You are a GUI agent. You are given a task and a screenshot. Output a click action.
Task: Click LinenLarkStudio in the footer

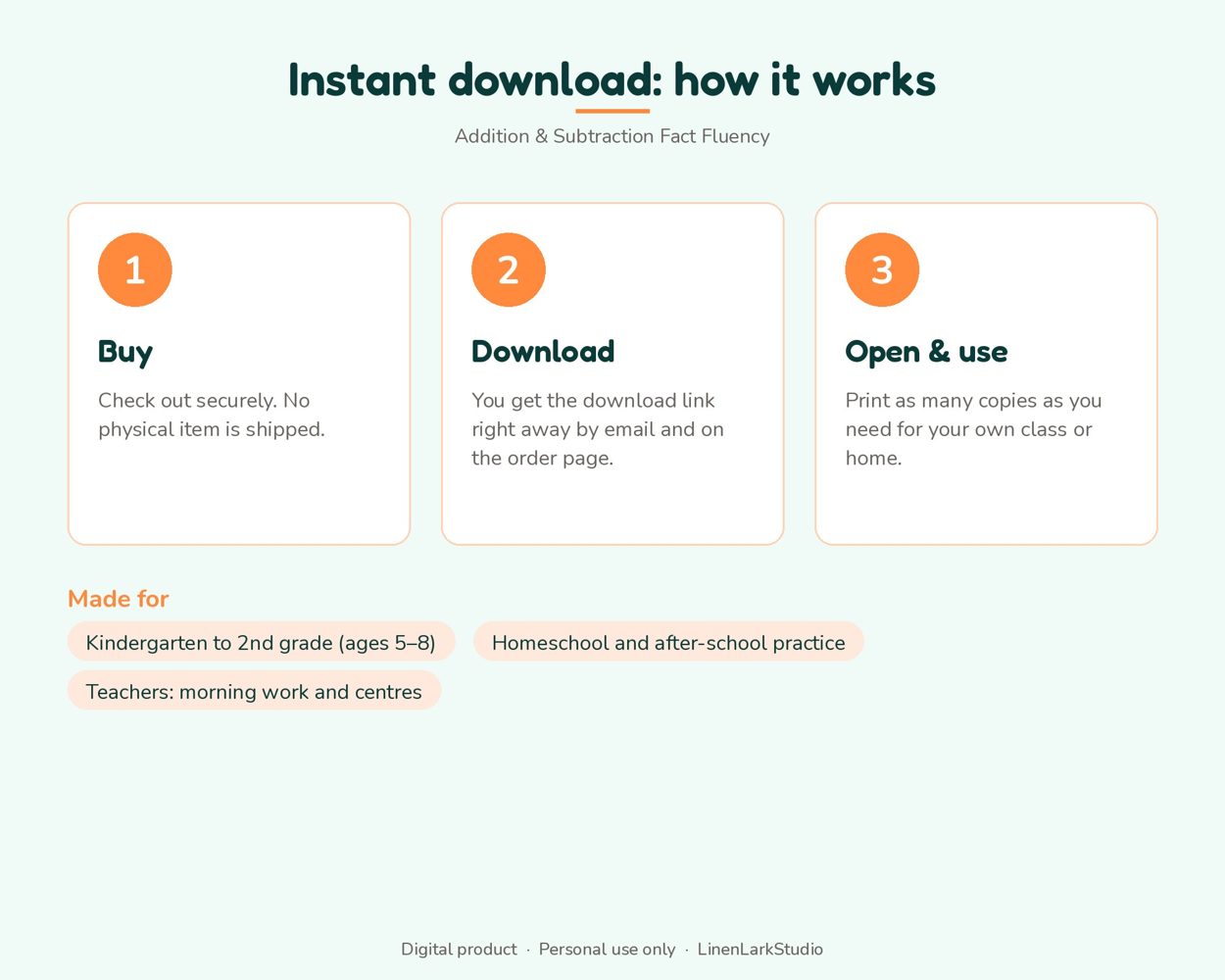coord(759,949)
